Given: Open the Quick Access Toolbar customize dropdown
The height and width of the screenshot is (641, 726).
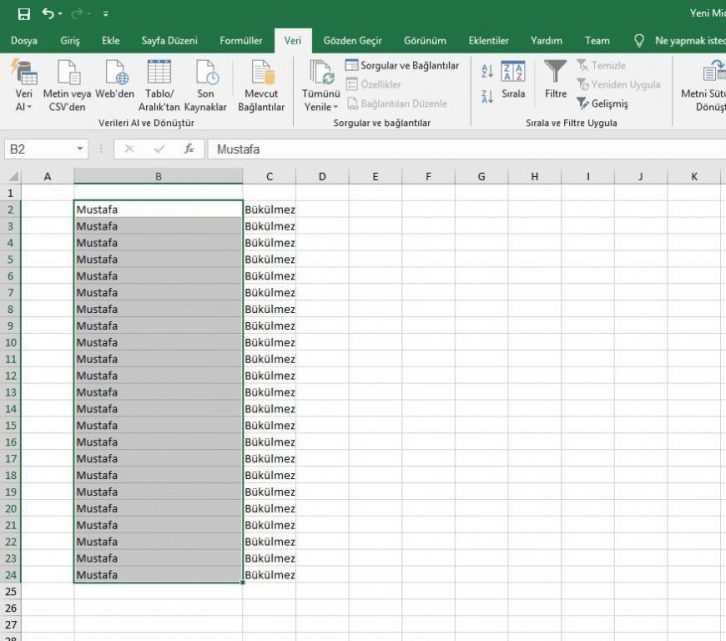Looking at the screenshot, I should (x=106, y=14).
